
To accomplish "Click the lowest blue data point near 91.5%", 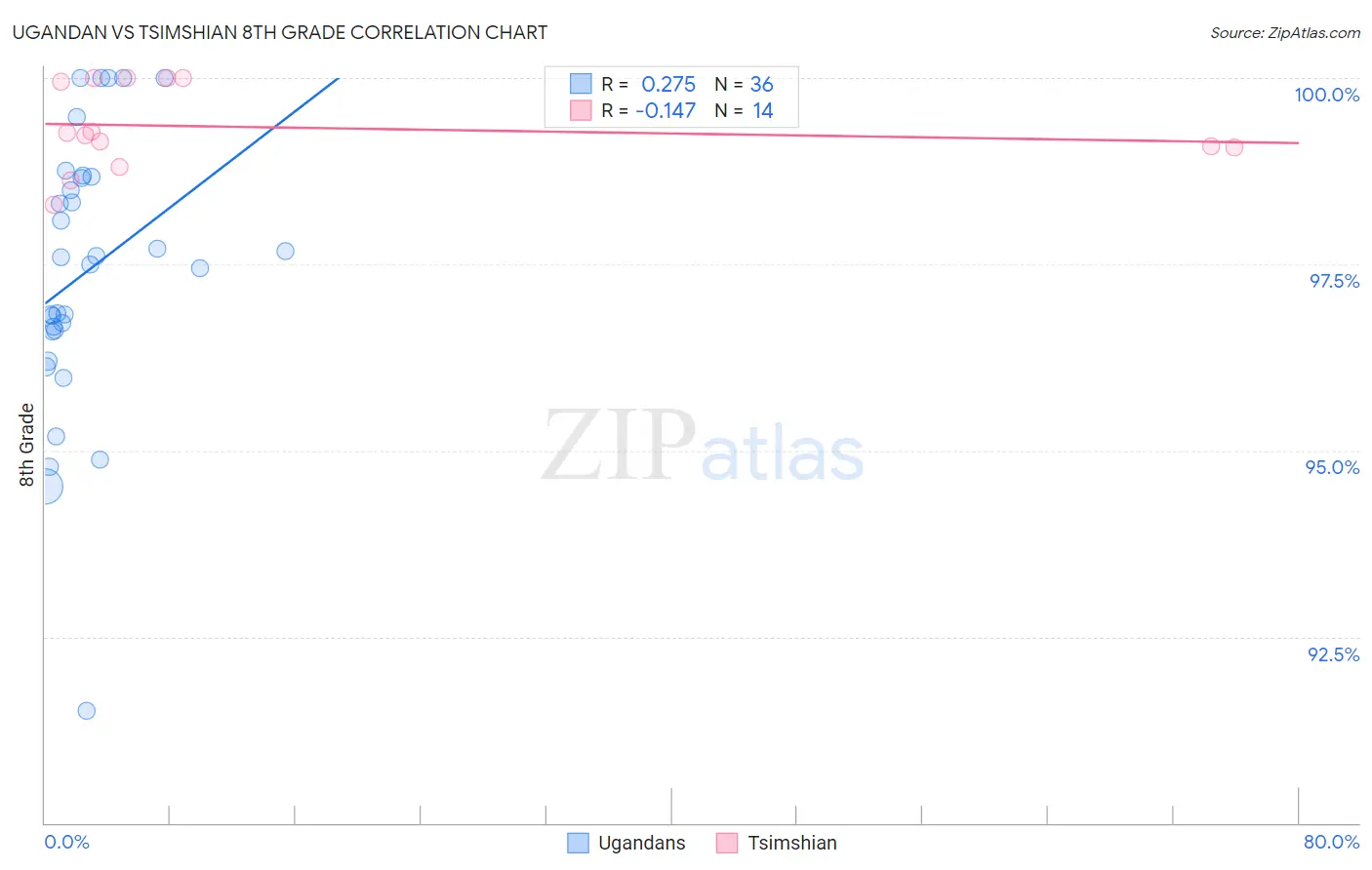I will [87, 710].
